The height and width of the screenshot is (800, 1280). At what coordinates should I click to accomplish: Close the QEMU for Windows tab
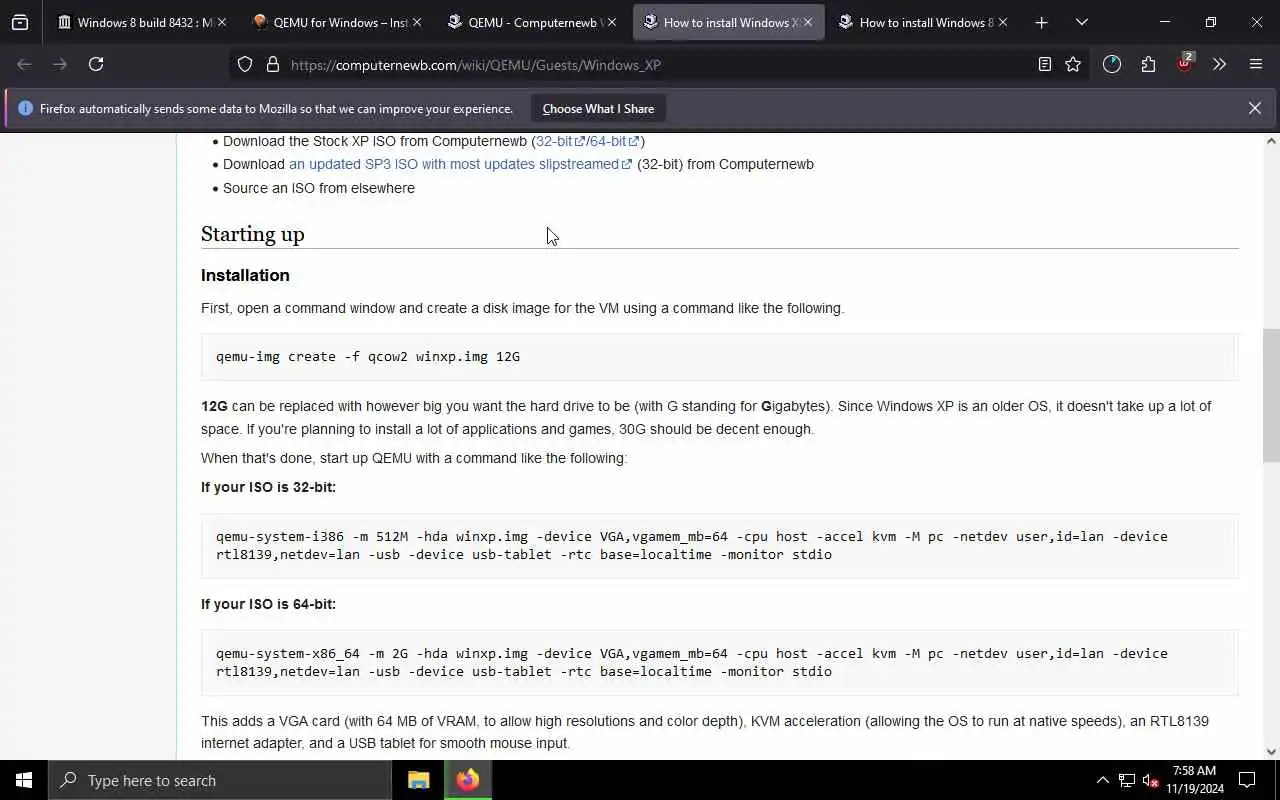point(416,22)
